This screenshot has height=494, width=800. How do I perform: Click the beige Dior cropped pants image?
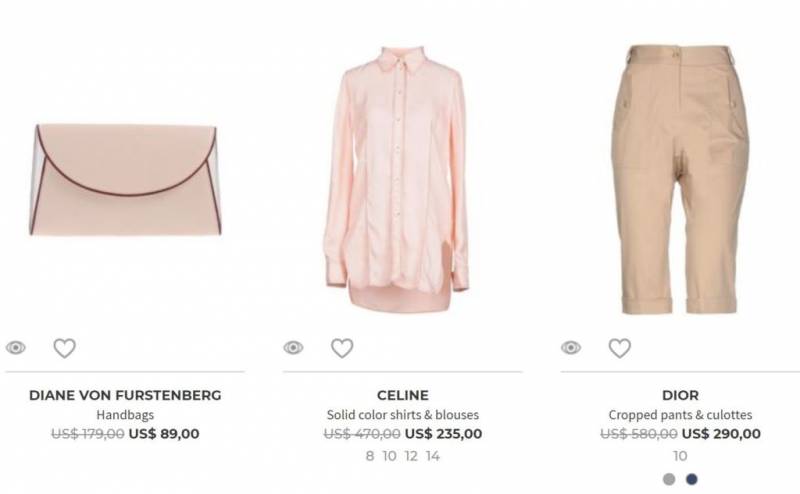(x=680, y=179)
